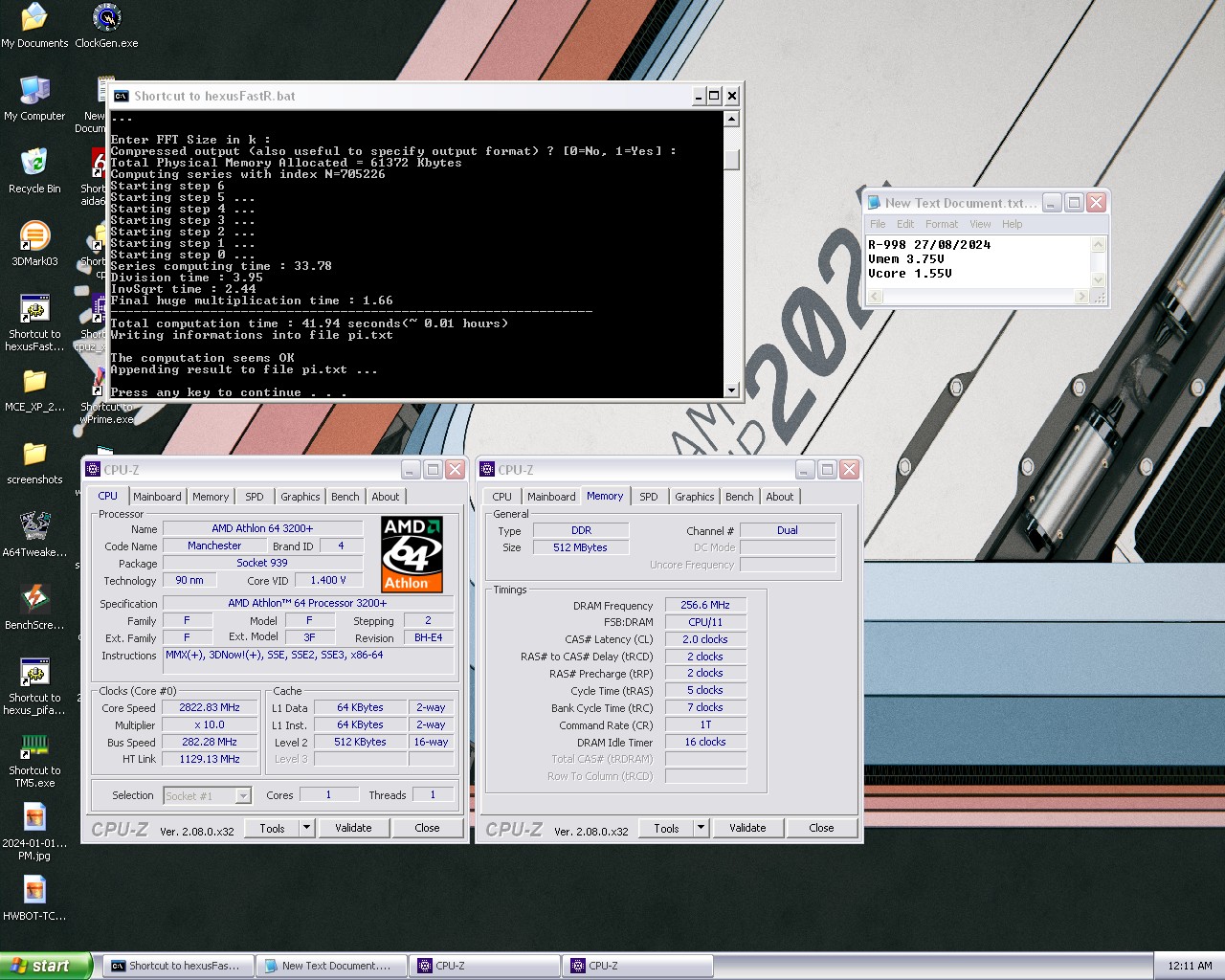The image size is (1225, 980).
Task: Open the Windows start button
Action: 46,966
